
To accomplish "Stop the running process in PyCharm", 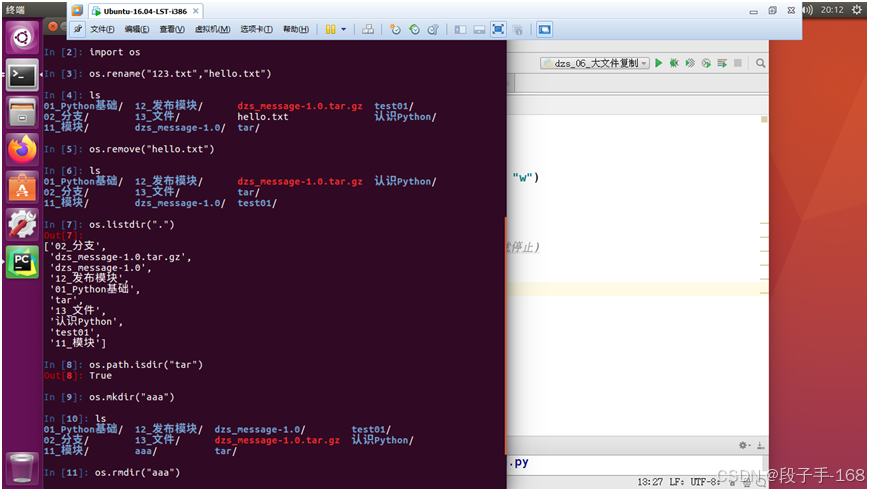I will pos(738,63).
